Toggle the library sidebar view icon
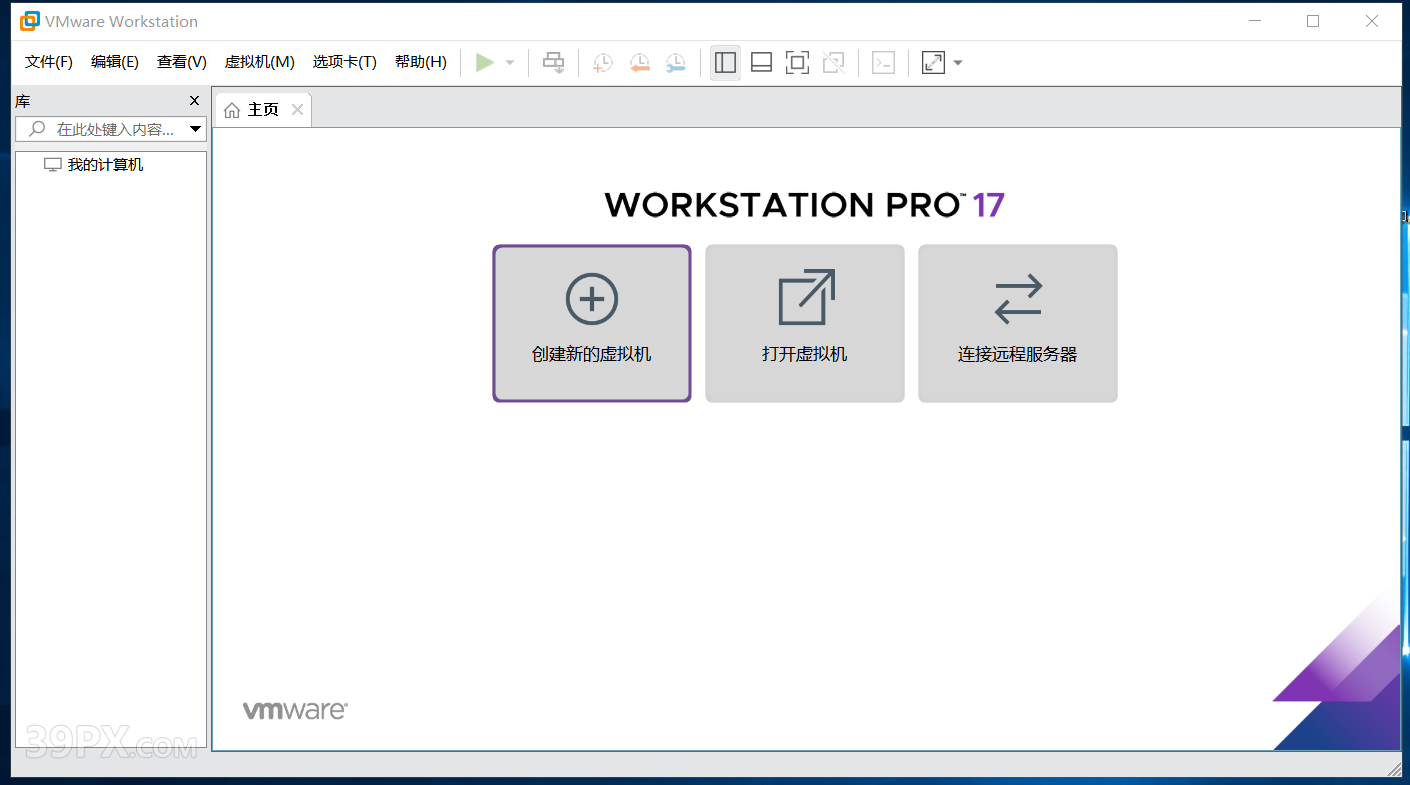The height and width of the screenshot is (785, 1410). pos(725,62)
